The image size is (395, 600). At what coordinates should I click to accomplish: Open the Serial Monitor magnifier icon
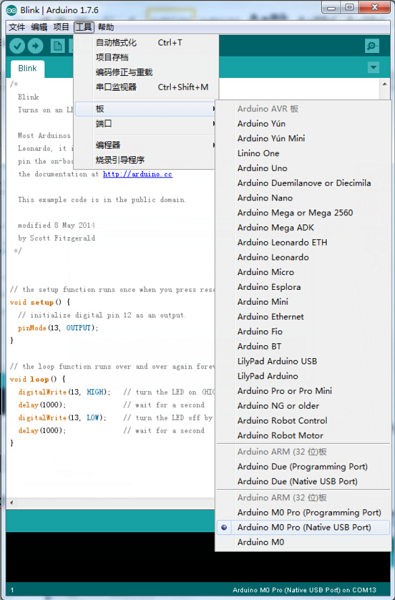click(x=372, y=46)
